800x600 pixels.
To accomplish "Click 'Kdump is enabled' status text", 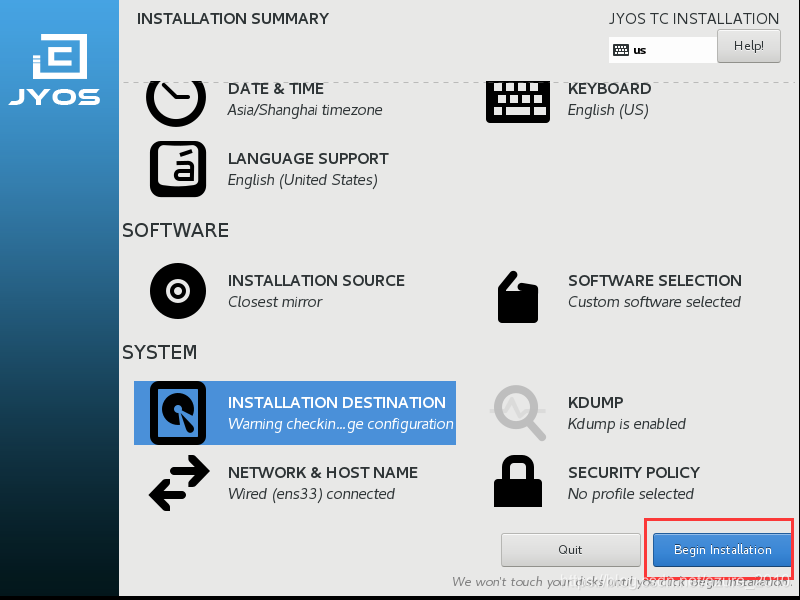I will tap(627, 424).
